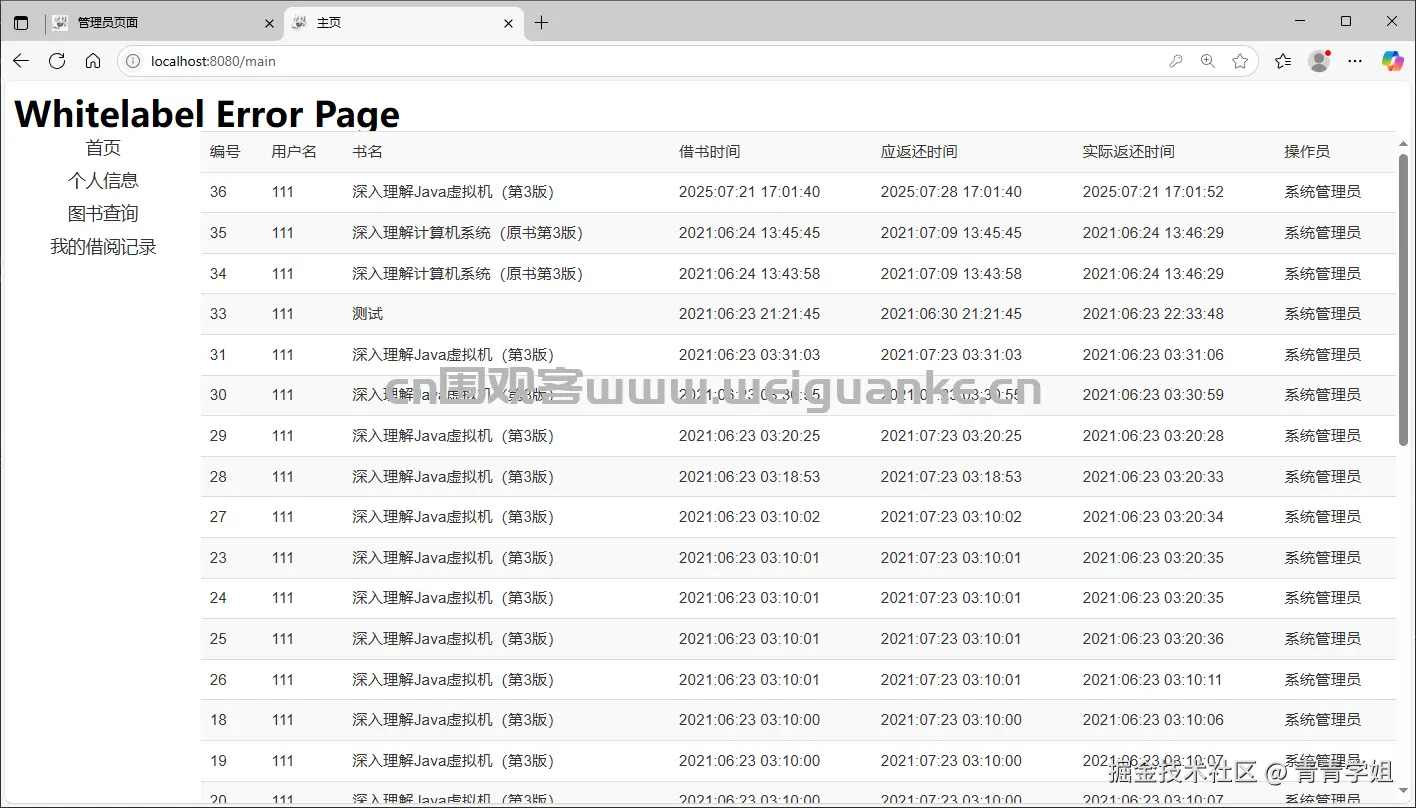Select record number 18

[218, 720]
